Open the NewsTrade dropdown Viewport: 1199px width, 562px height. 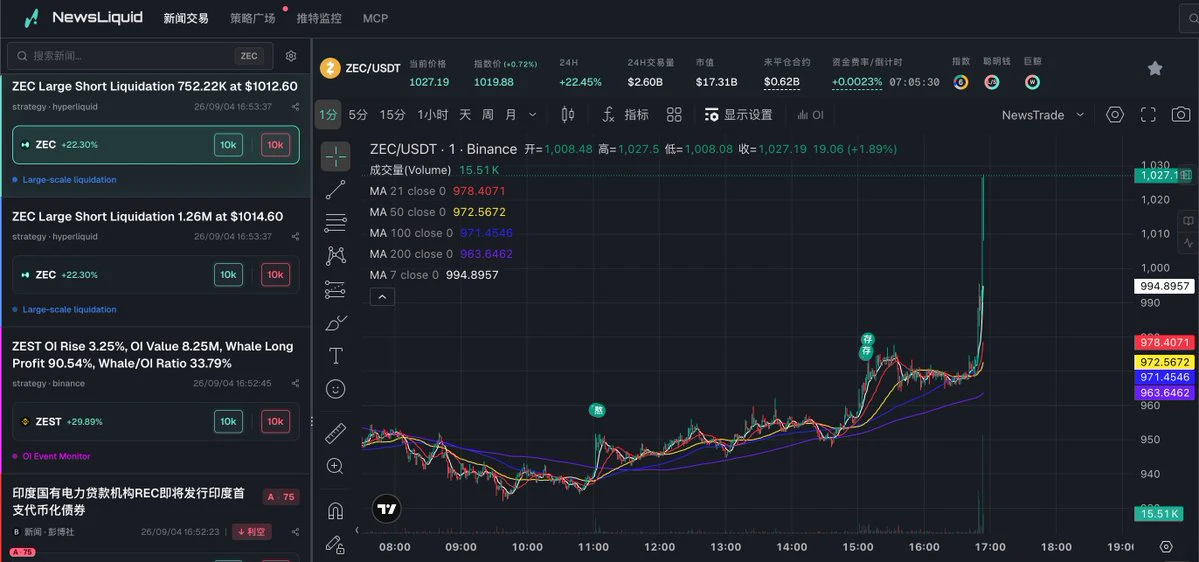[1043, 115]
